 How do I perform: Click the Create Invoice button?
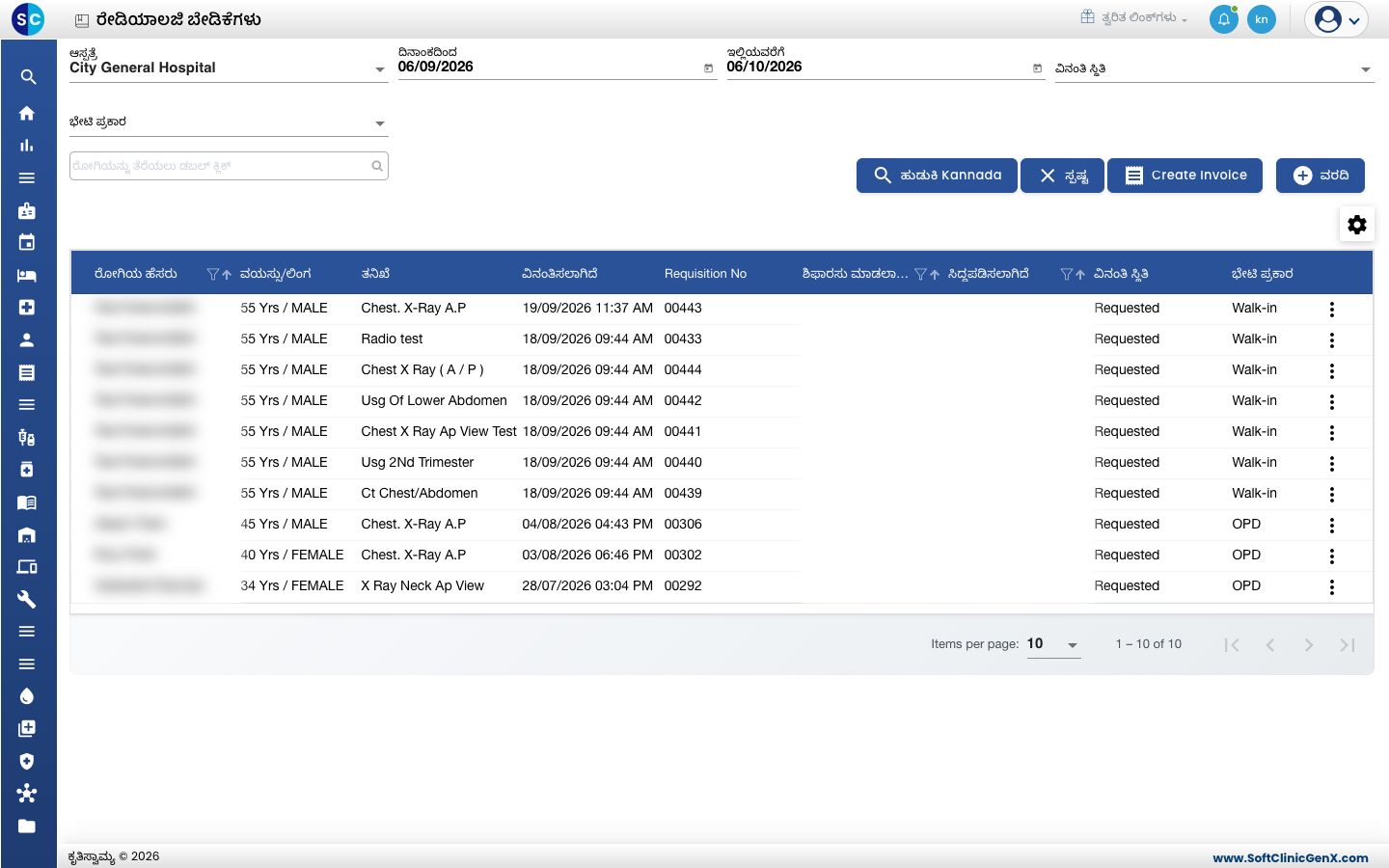coord(1185,176)
